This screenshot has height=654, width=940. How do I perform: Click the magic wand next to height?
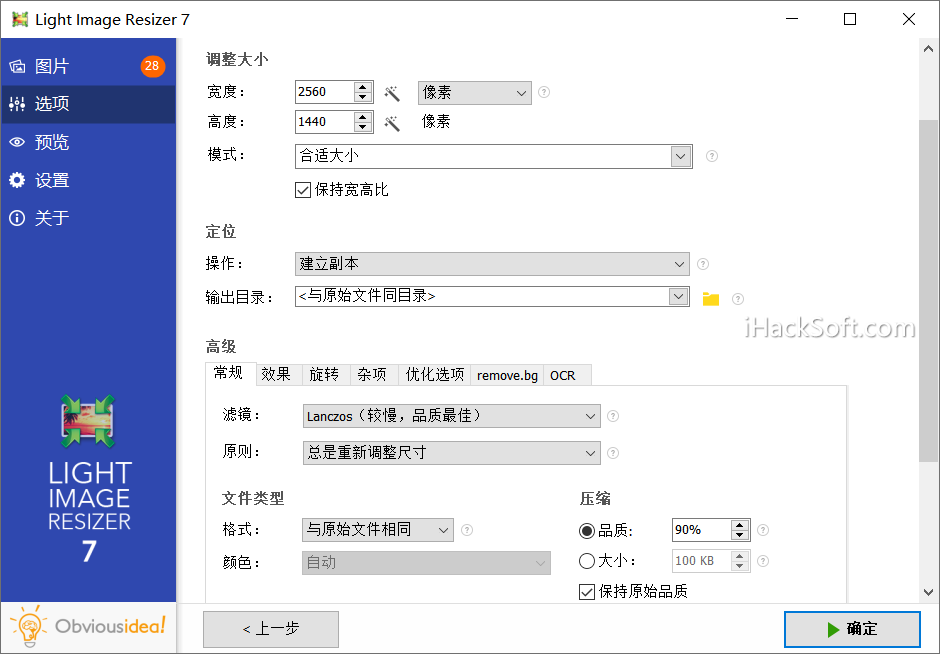(x=392, y=123)
